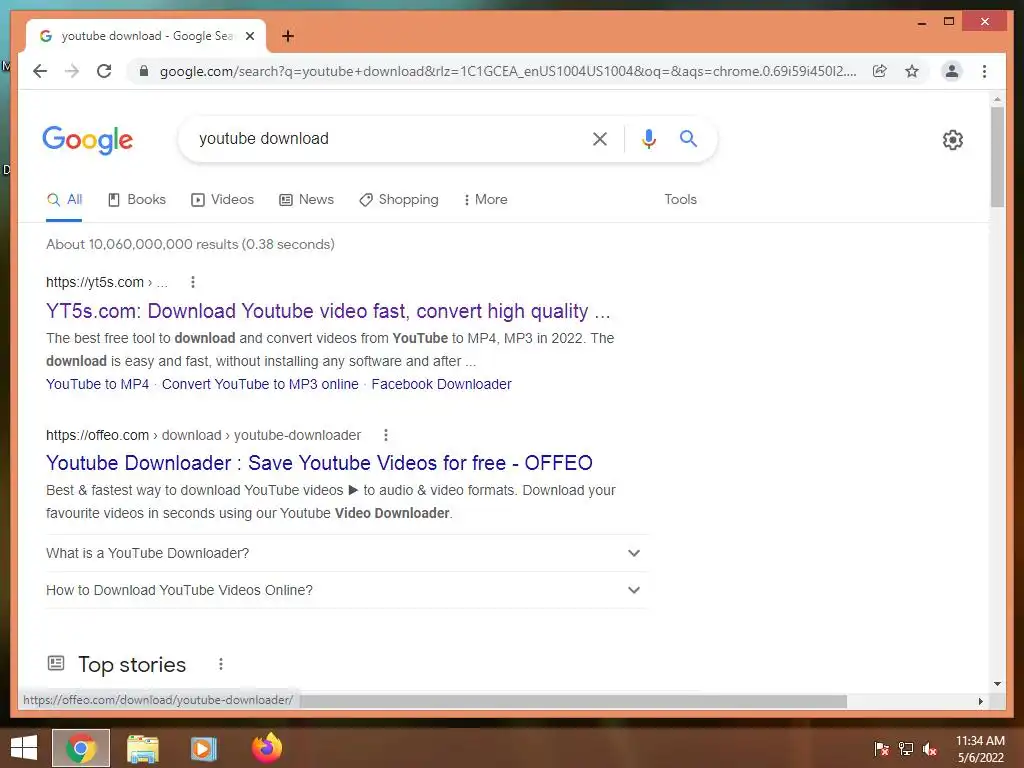Open the Facebook Downloader sitelink
This screenshot has width=1024, height=768.
(x=441, y=385)
